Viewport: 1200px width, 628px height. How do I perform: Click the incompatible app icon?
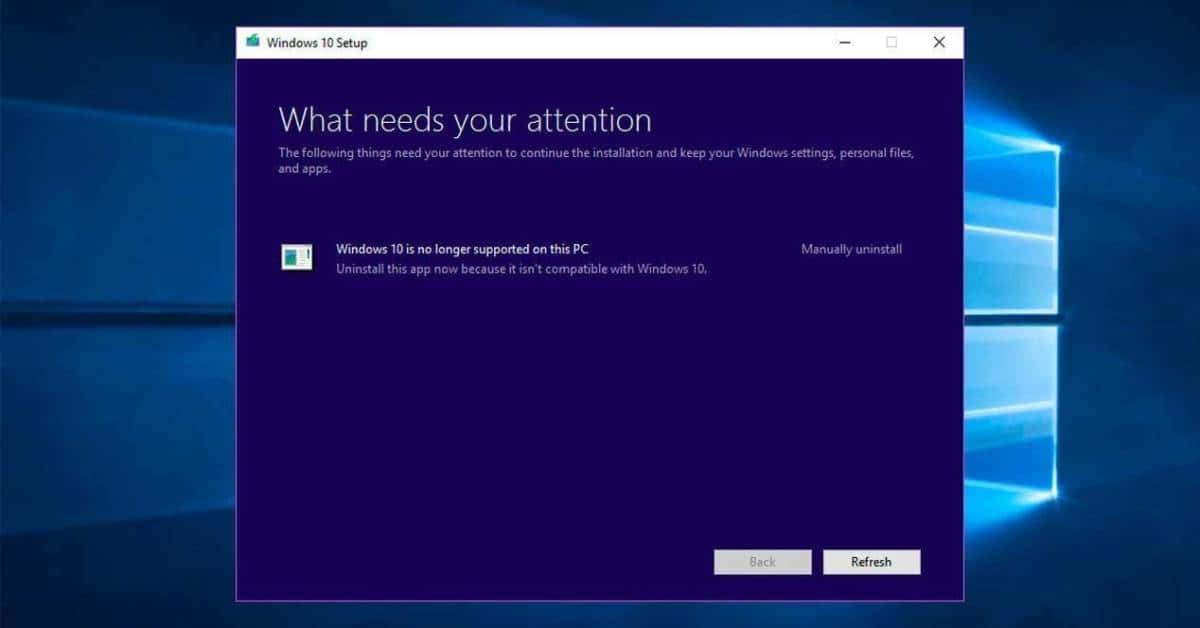pyautogui.click(x=297, y=258)
